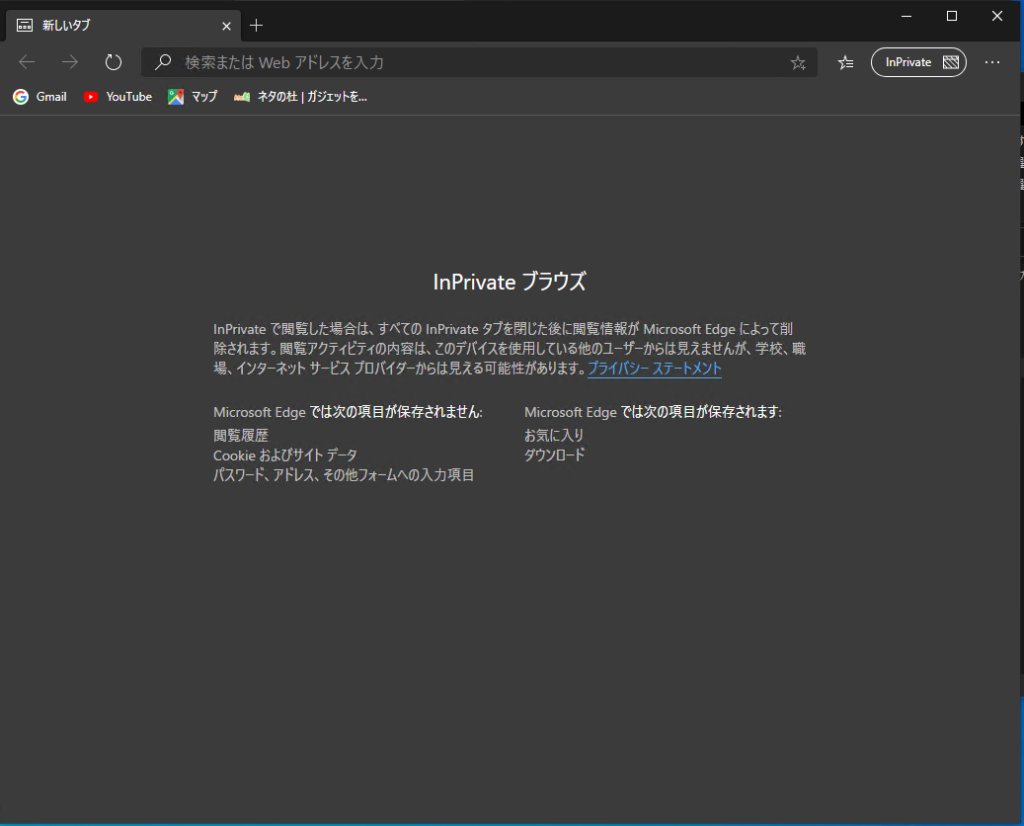
Task: Click the search magnifier icon in address bar
Action: [x=163, y=62]
